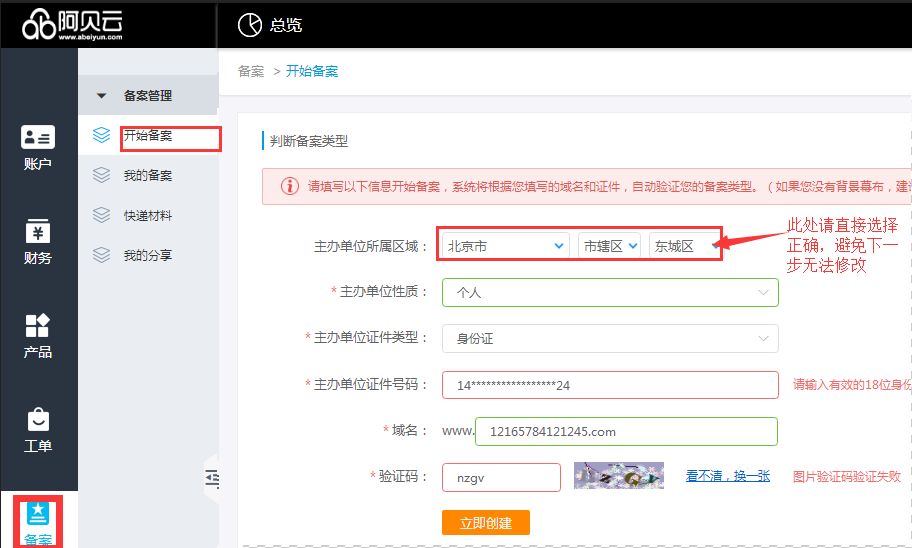
Task: Click layers icon beside 我的分享
Action: [101, 255]
